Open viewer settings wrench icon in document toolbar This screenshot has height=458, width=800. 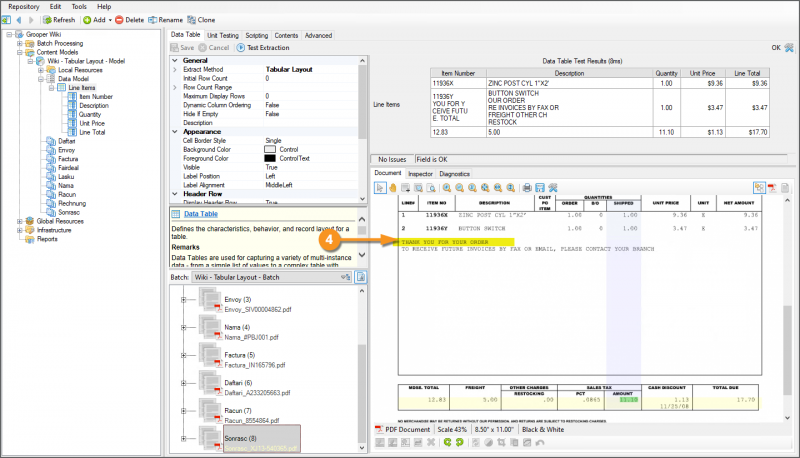tap(553, 188)
